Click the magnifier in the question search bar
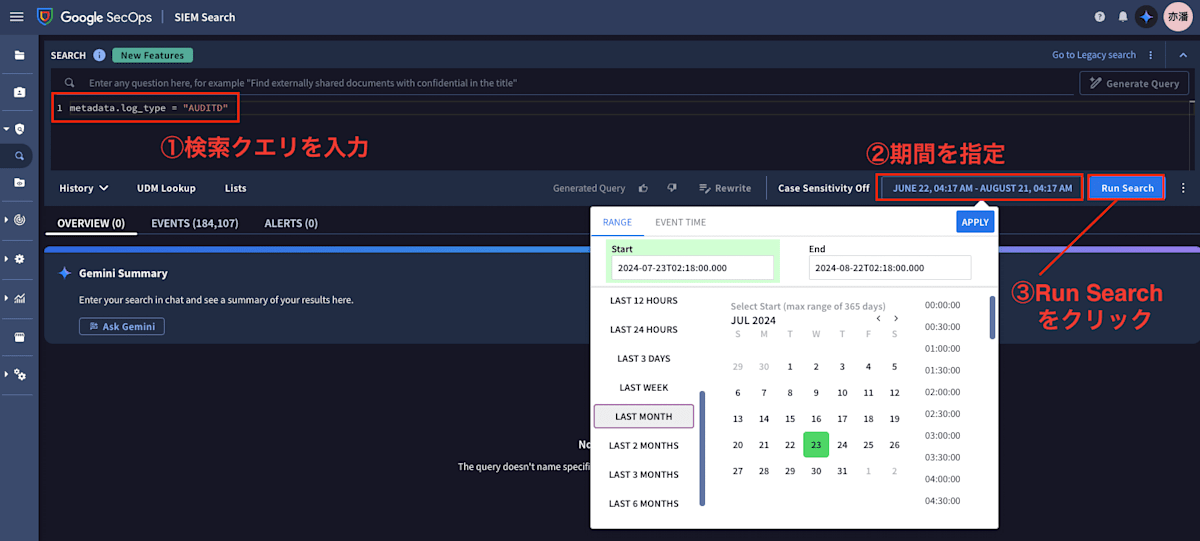The height and width of the screenshot is (541, 1200). (x=69, y=83)
